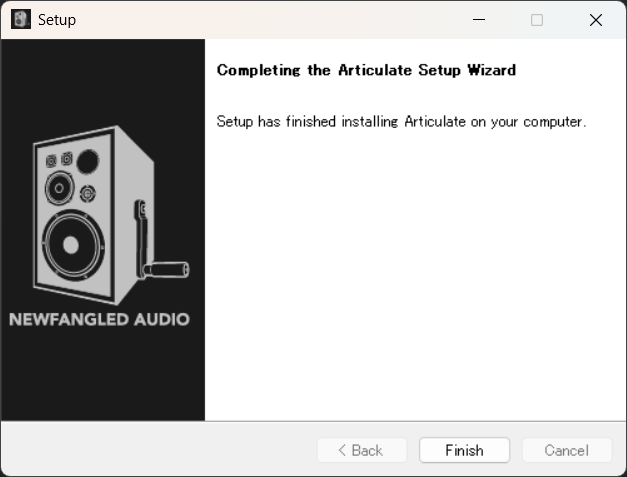This screenshot has width=627, height=477.
Task: Minimize the Setup wizard window
Action: (x=478, y=19)
